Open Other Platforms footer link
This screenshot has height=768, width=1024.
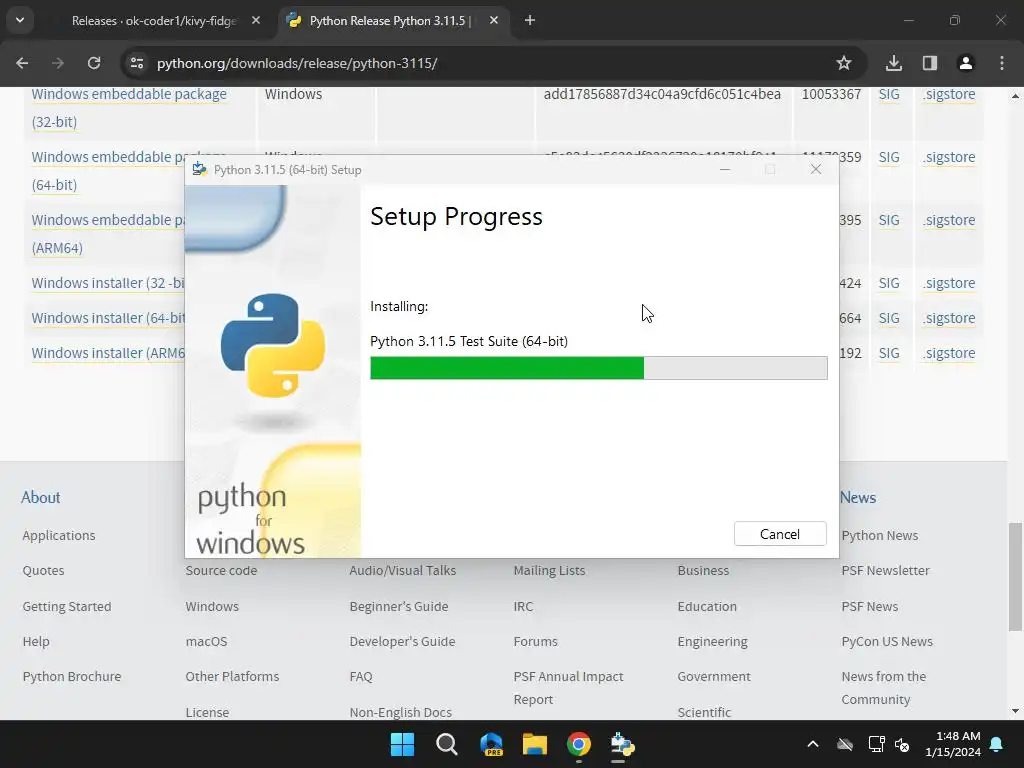click(232, 677)
